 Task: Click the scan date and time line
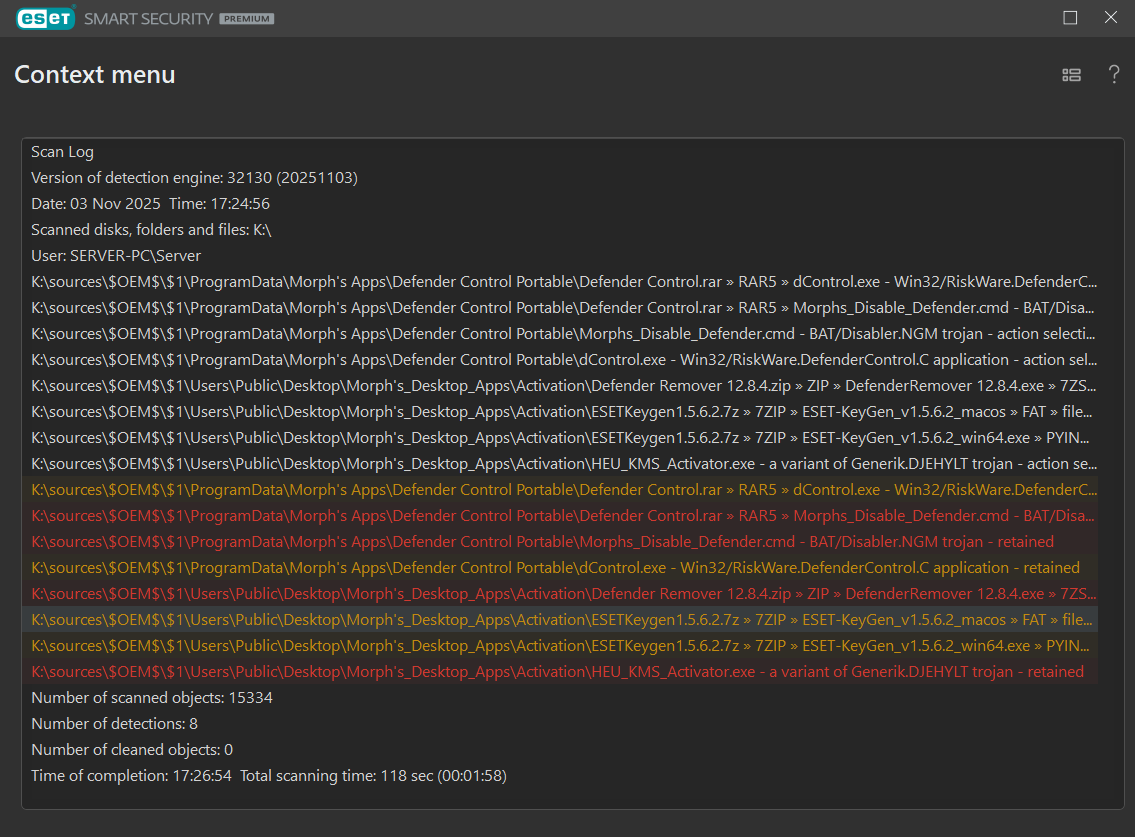point(150,204)
